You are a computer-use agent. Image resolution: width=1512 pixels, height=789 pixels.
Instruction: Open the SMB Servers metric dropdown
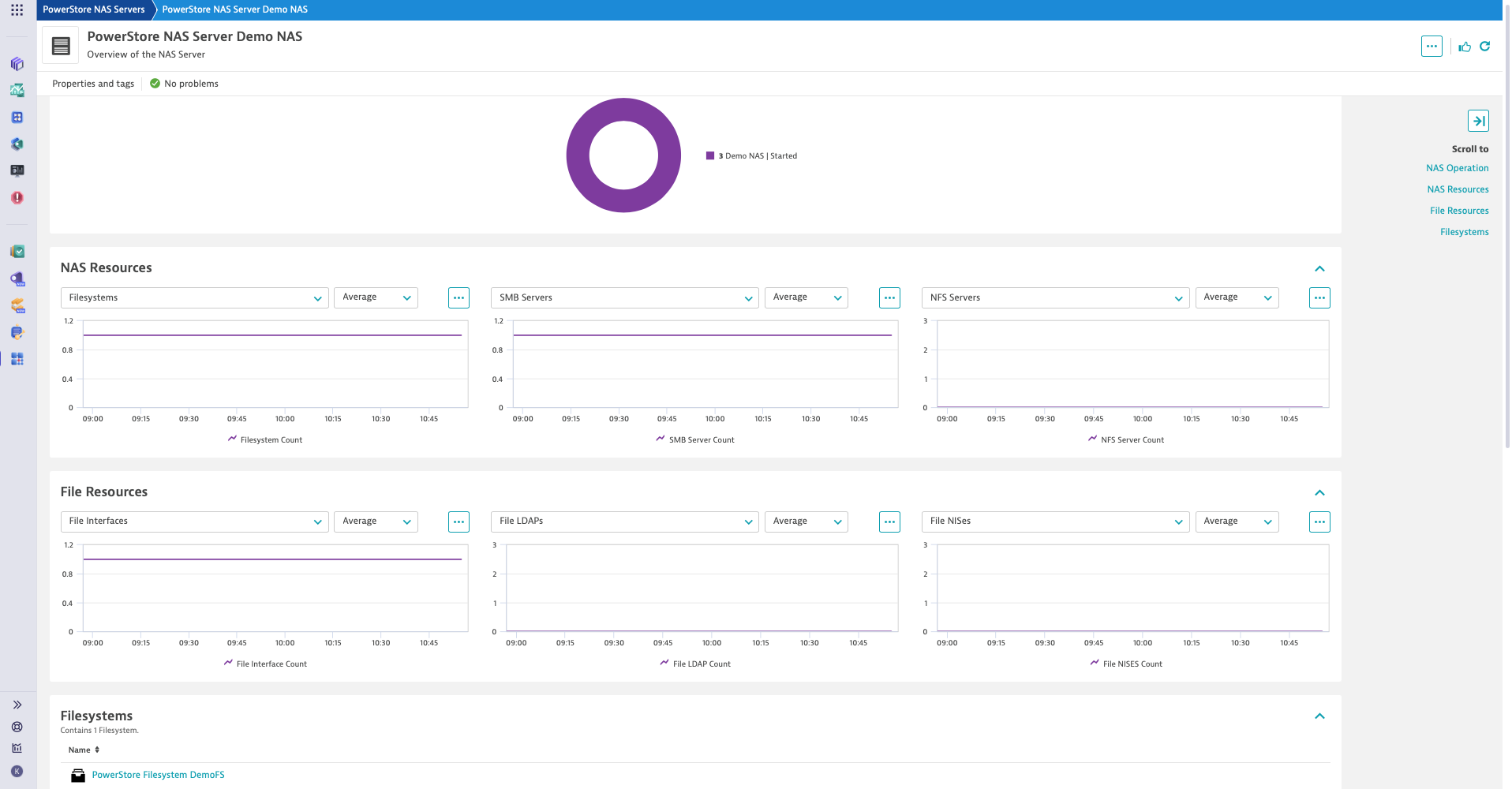pos(624,298)
